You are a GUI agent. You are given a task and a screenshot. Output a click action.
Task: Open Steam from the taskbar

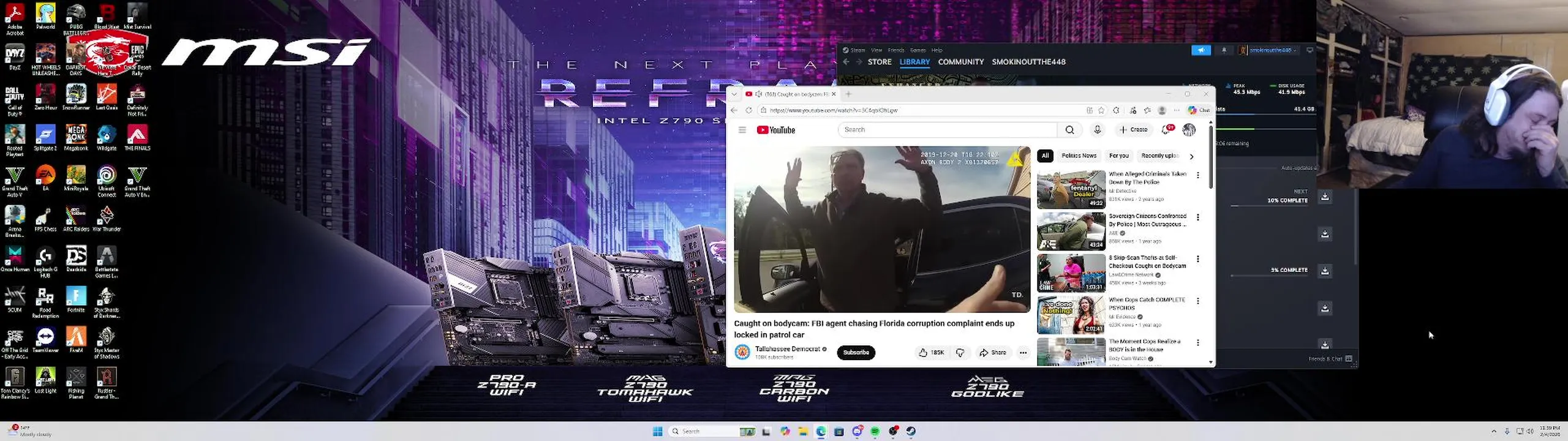(x=911, y=431)
